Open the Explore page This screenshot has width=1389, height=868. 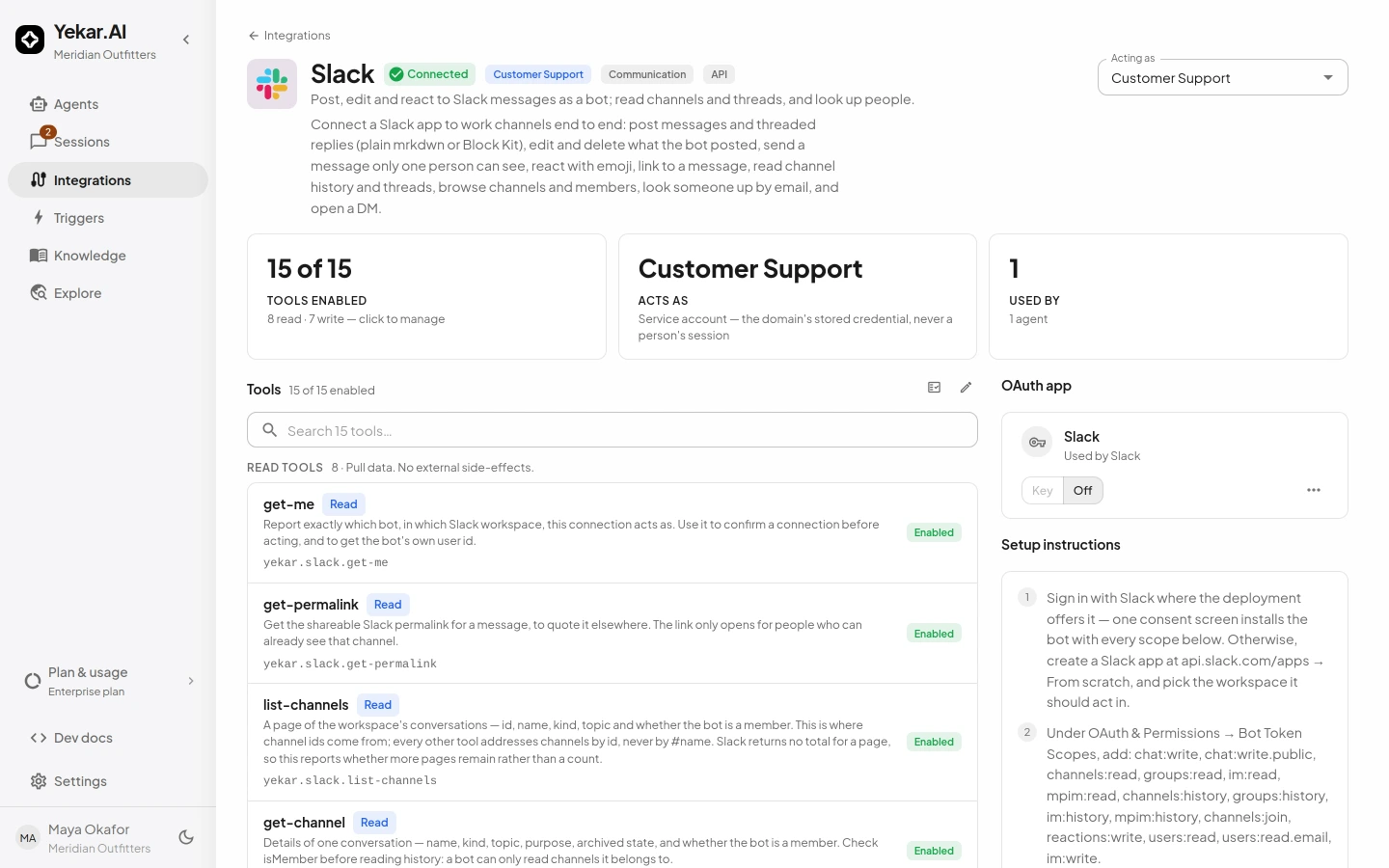pyautogui.click(x=108, y=293)
